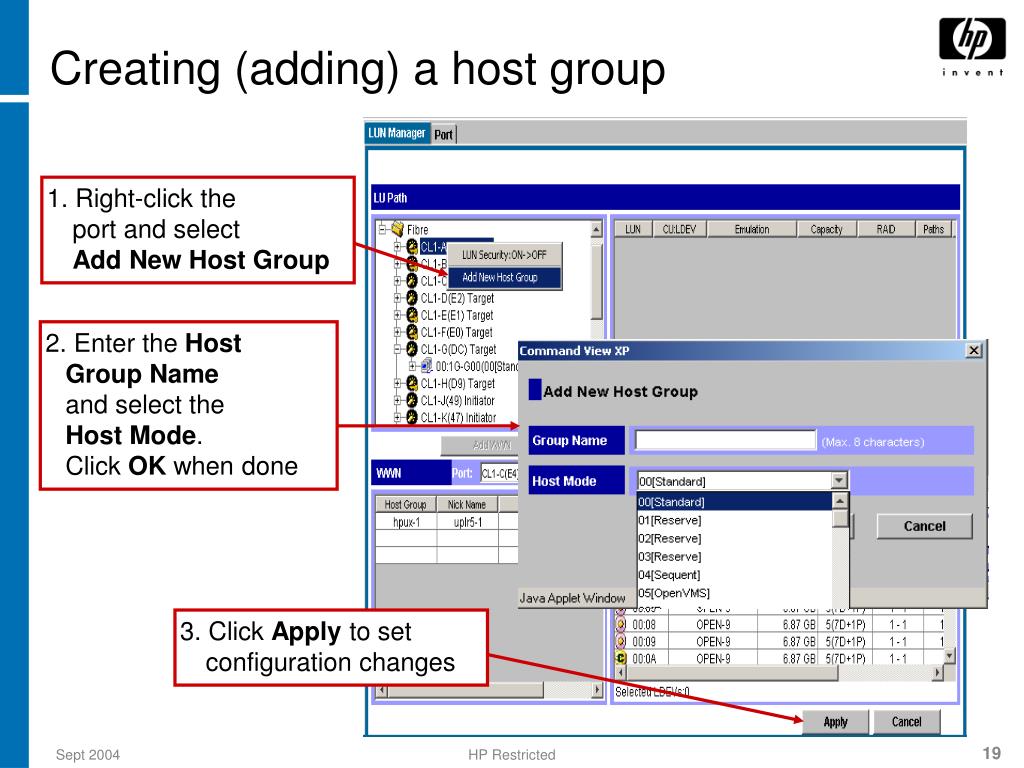Select 03[Reserve] host mode option

tap(734, 556)
